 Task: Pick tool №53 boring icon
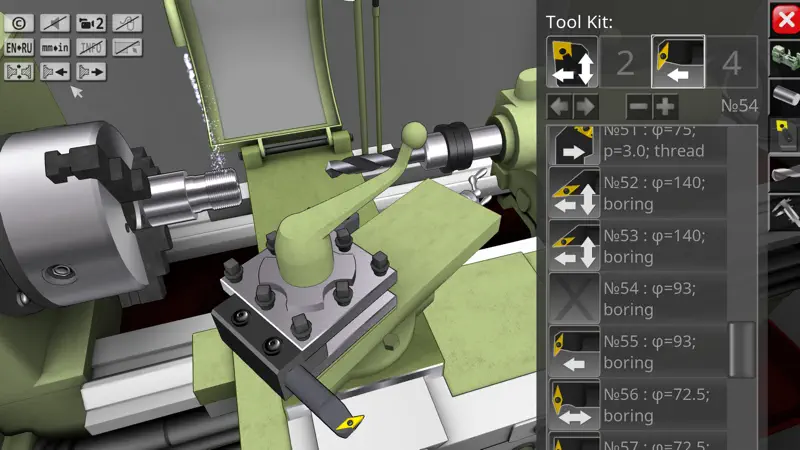pos(574,245)
